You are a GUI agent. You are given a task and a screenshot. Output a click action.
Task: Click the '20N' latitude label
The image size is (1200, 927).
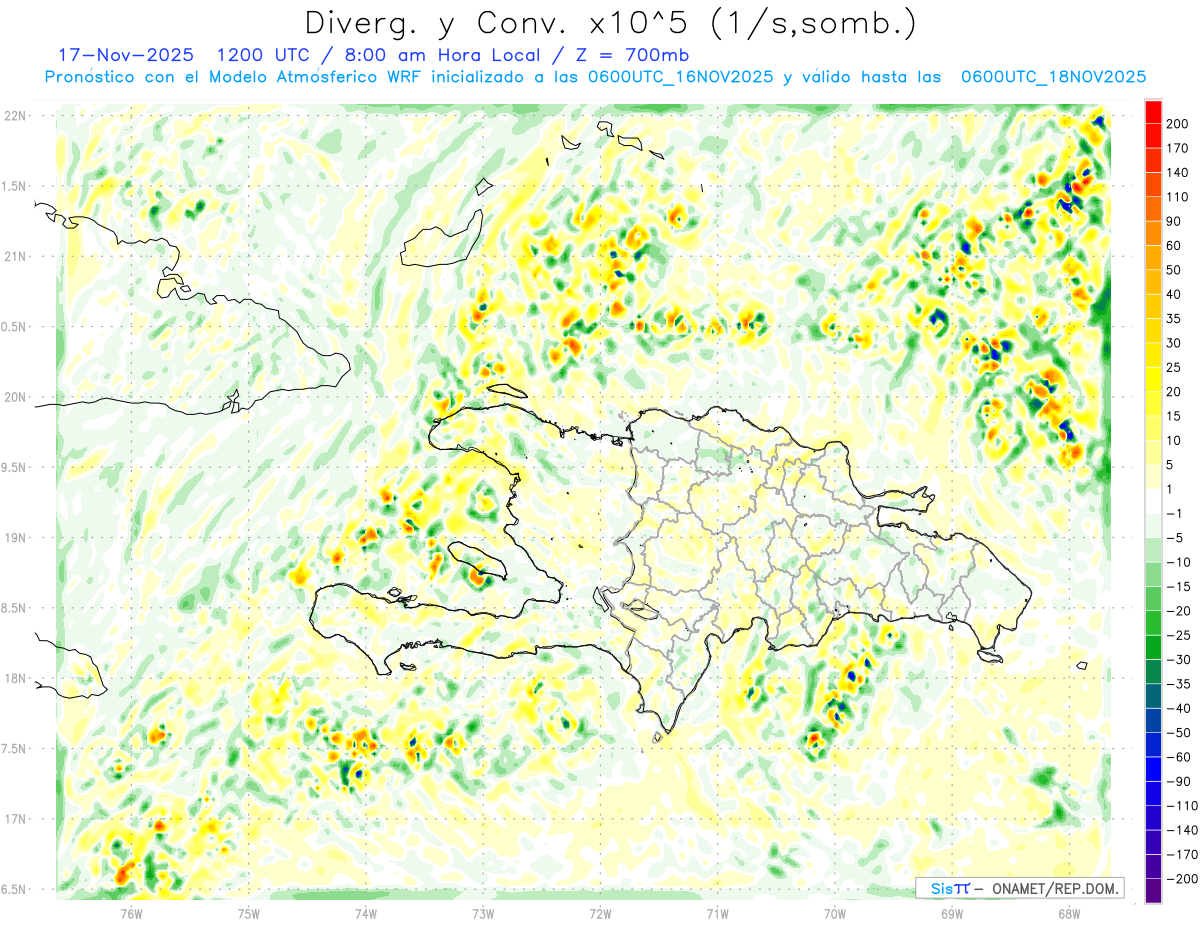[x=17, y=397]
